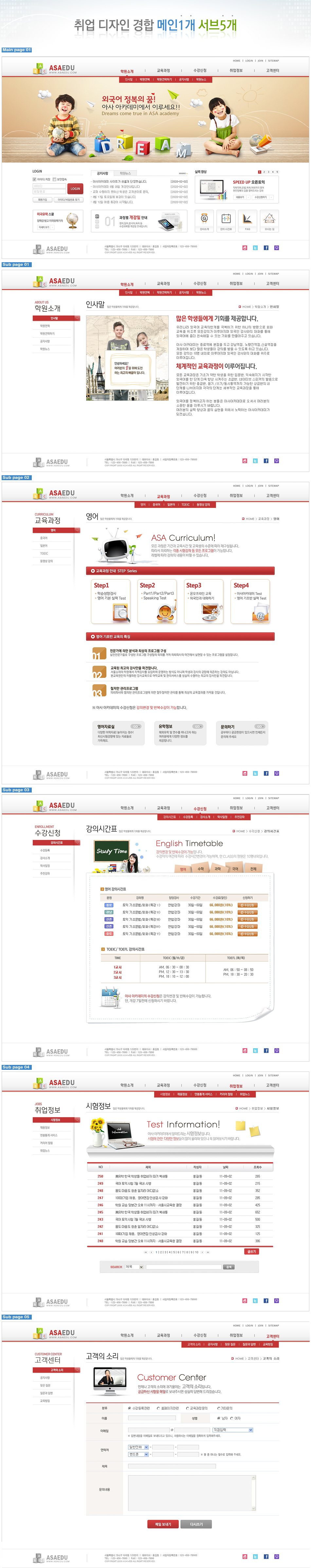Image resolution: width=311 pixels, height=1568 pixels.
Task: Open the 강의소개 quick icon on Main page
Action: pyautogui.click(x=204, y=221)
